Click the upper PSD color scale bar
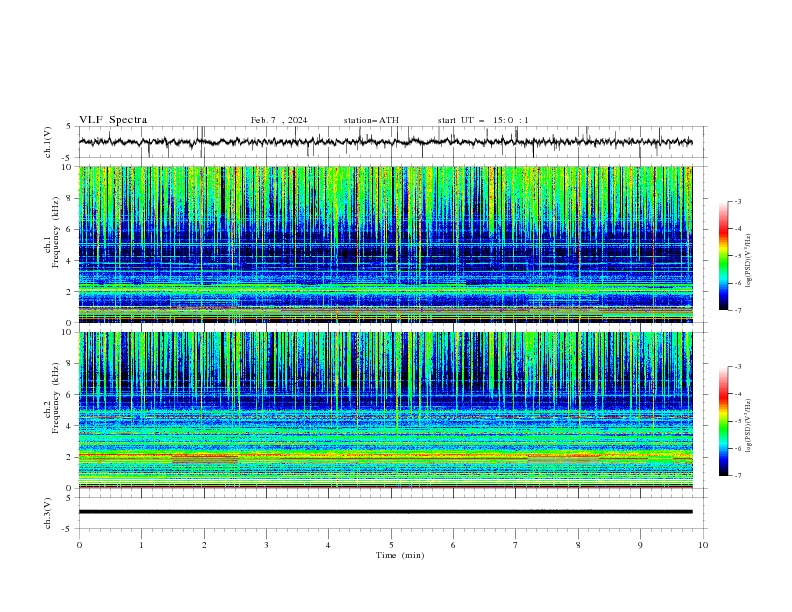 (723, 256)
